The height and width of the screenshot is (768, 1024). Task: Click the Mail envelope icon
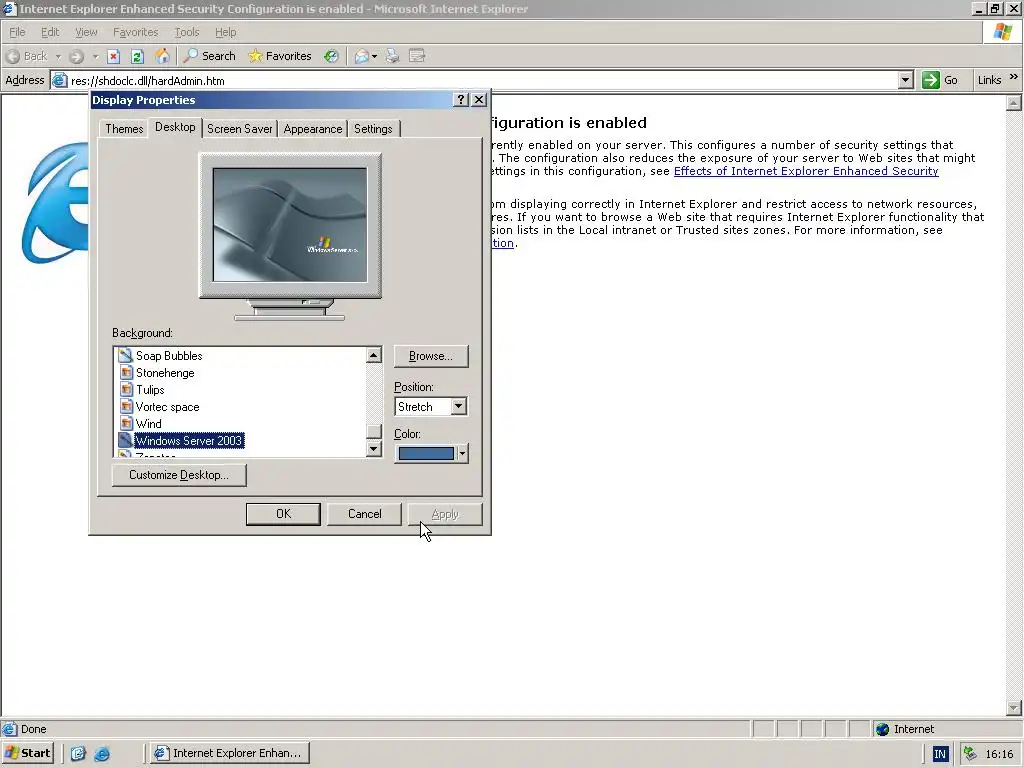point(362,56)
